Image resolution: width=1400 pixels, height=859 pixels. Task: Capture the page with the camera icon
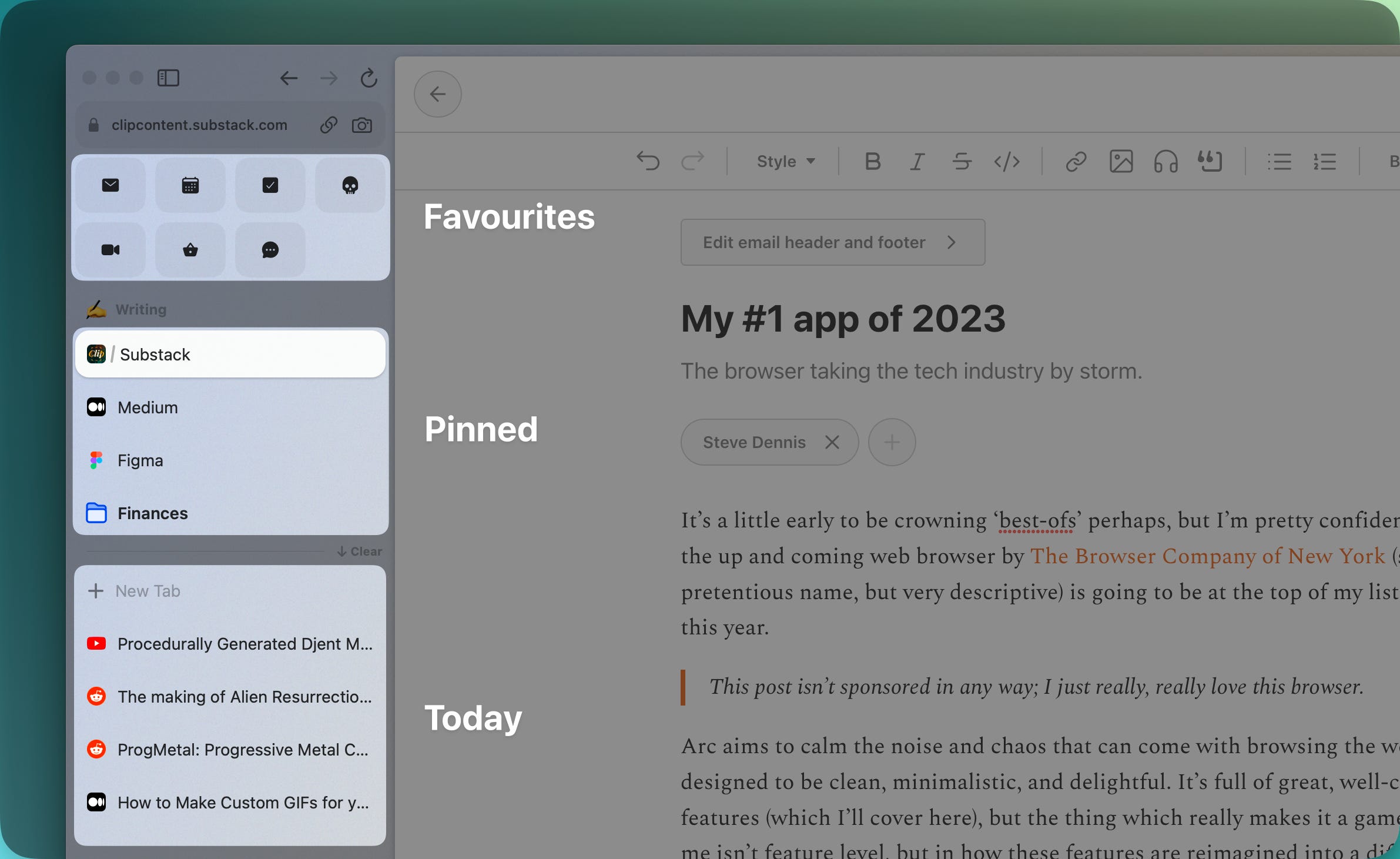(x=362, y=125)
